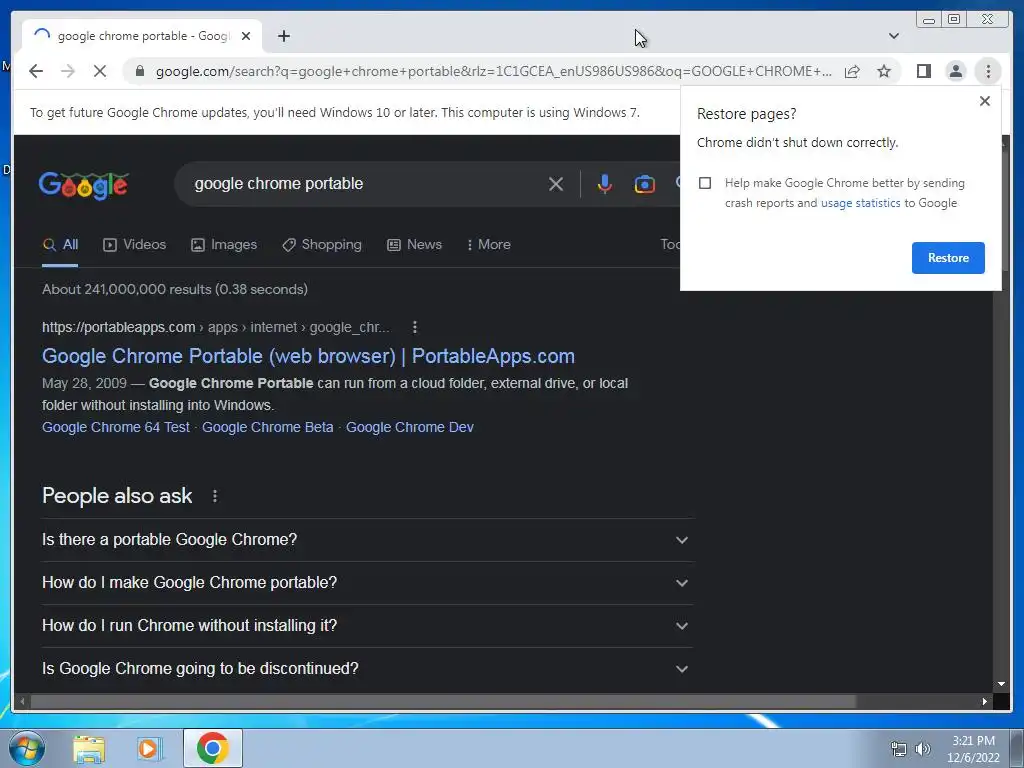
Task: Open People also ask options menu
Action: click(215, 496)
